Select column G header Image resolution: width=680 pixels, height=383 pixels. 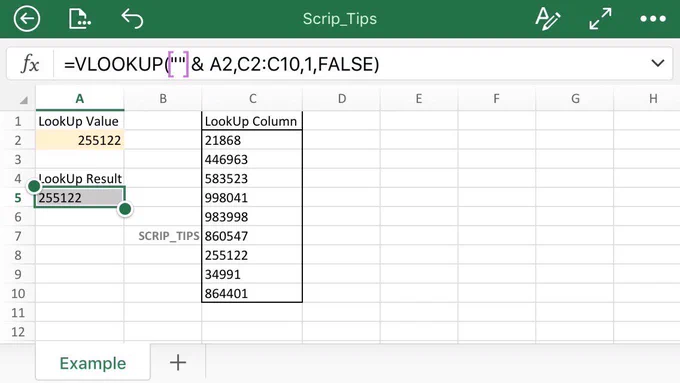575,99
